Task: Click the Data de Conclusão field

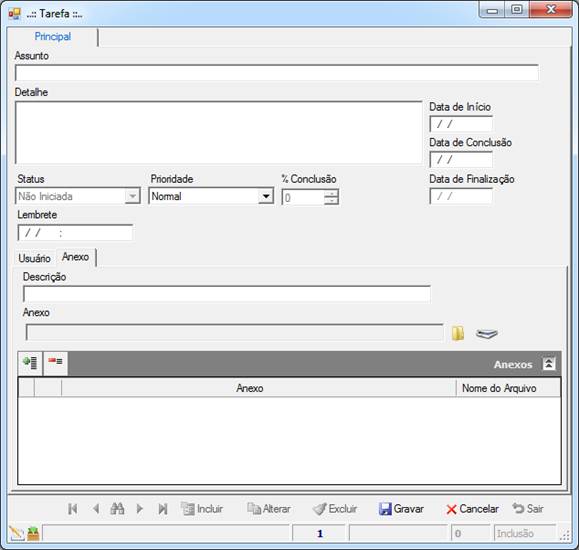Action: pyautogui.click(x=461, y=160)
